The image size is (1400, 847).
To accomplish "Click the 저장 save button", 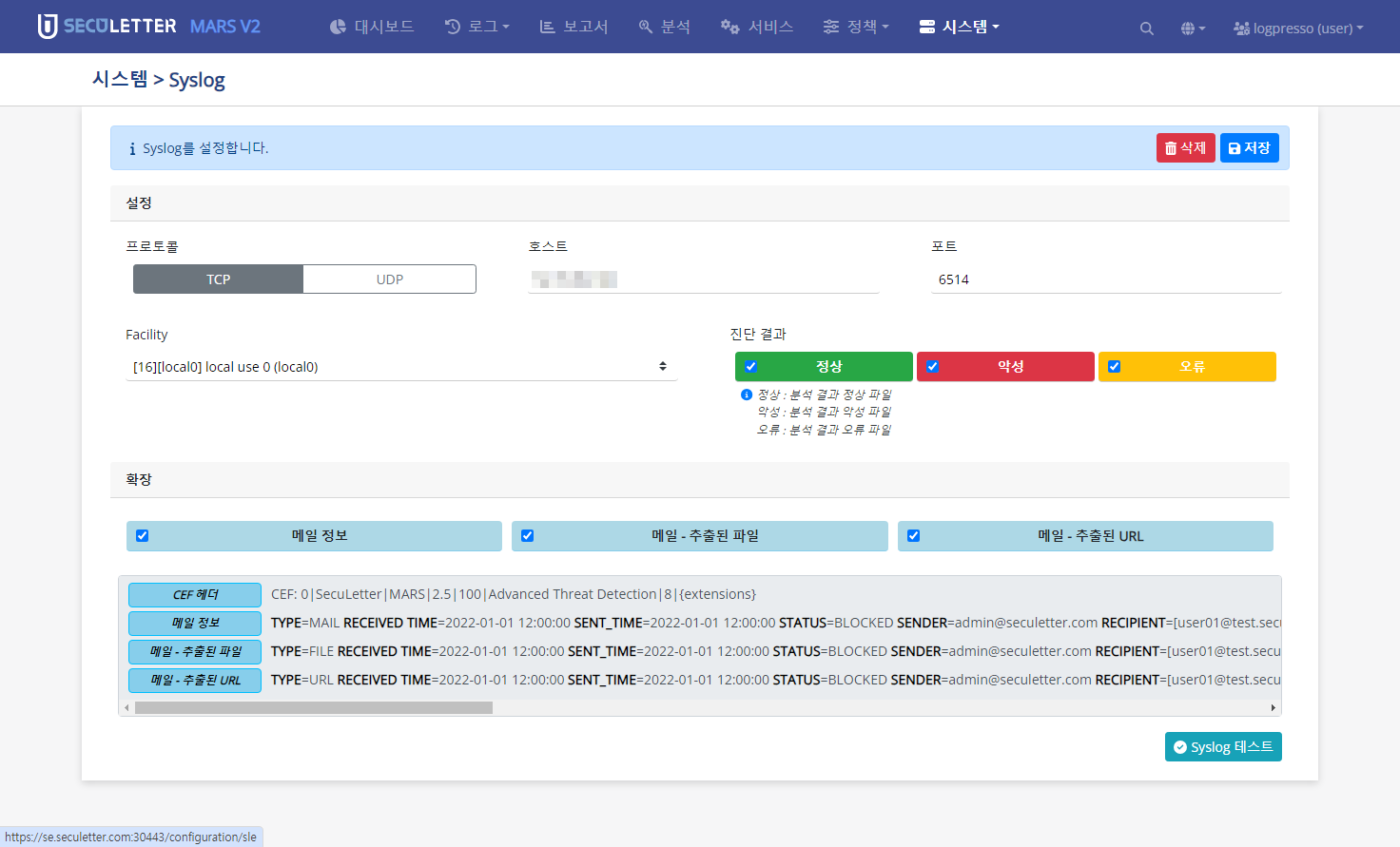I will (1250, 148).
